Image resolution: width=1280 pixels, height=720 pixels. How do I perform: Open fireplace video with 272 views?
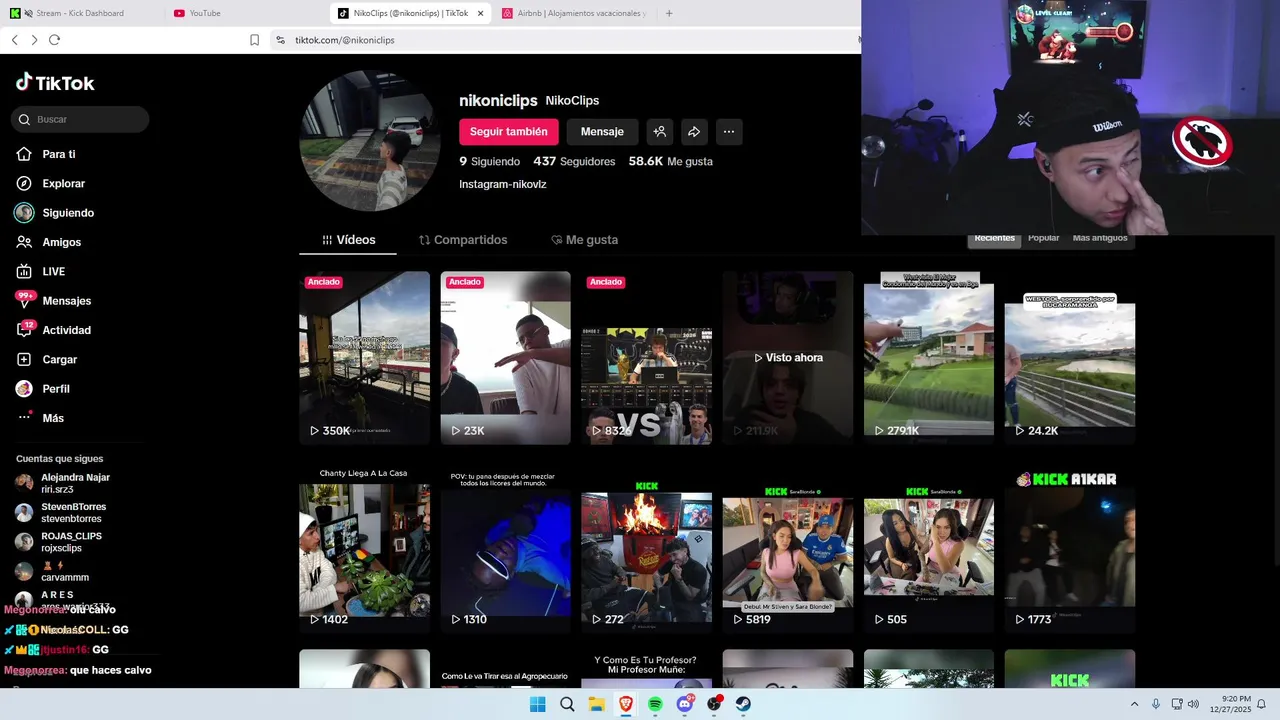[647, 547]
